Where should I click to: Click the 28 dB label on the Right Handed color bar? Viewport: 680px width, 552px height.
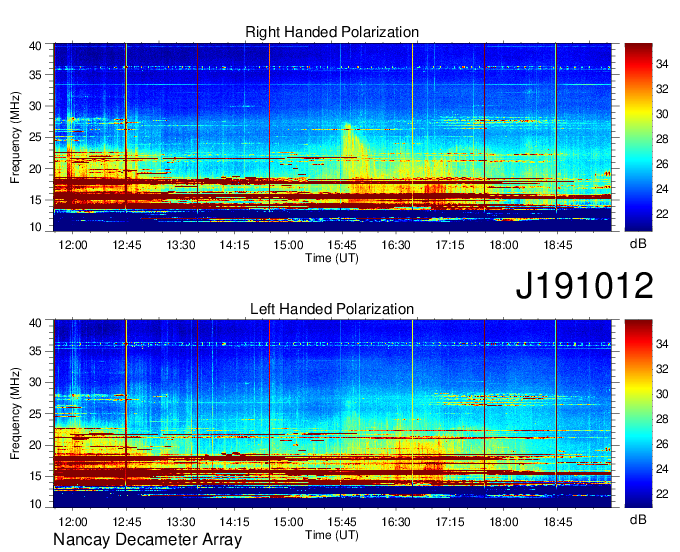(x=662, y=139)
